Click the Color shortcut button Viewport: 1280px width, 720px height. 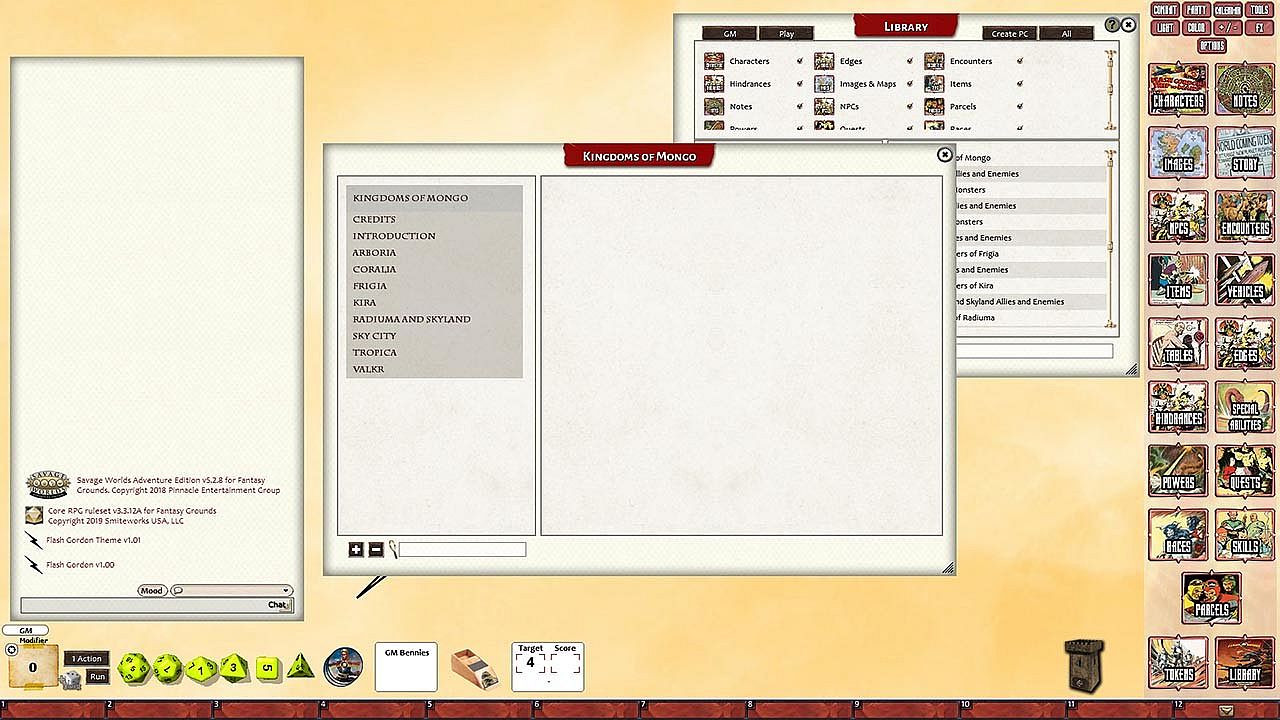click(1196, 28)
